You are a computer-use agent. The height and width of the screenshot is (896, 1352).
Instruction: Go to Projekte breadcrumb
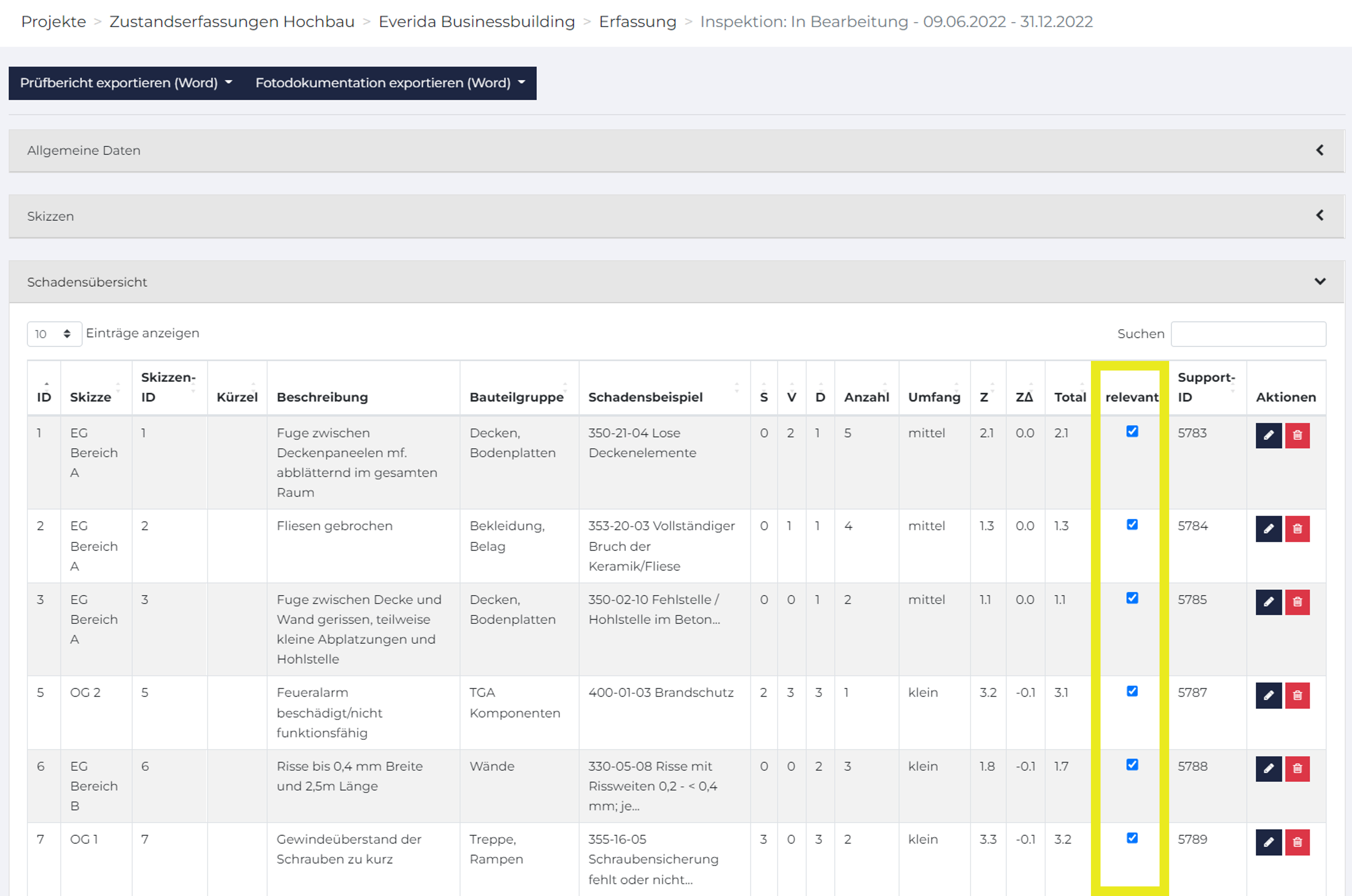click(x=54, y=22)
